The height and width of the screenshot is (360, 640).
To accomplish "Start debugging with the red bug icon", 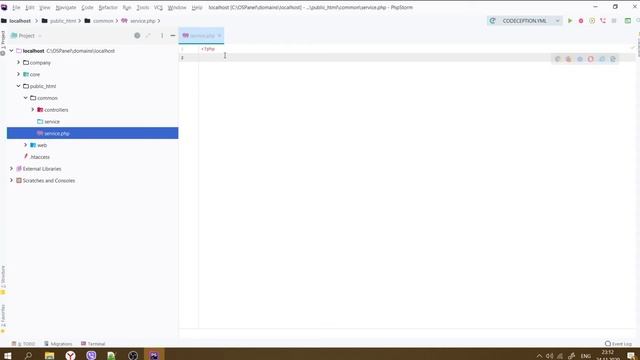I will [x=581, y=21].
